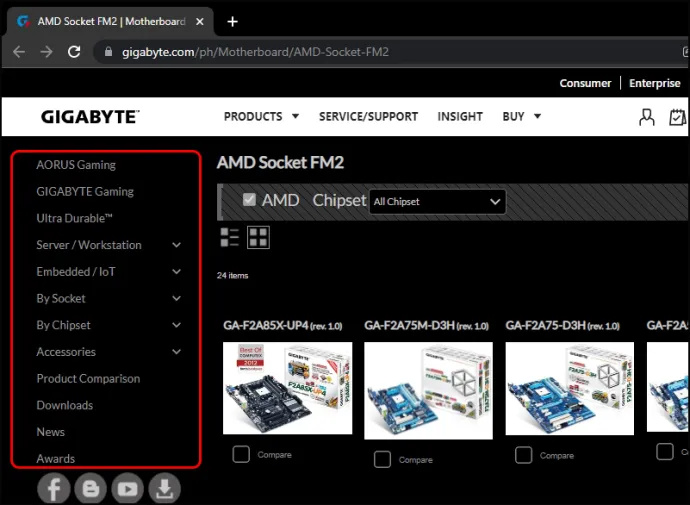Open Product Comparison page
Screen dimensions: 690x505
pos(88,379)
